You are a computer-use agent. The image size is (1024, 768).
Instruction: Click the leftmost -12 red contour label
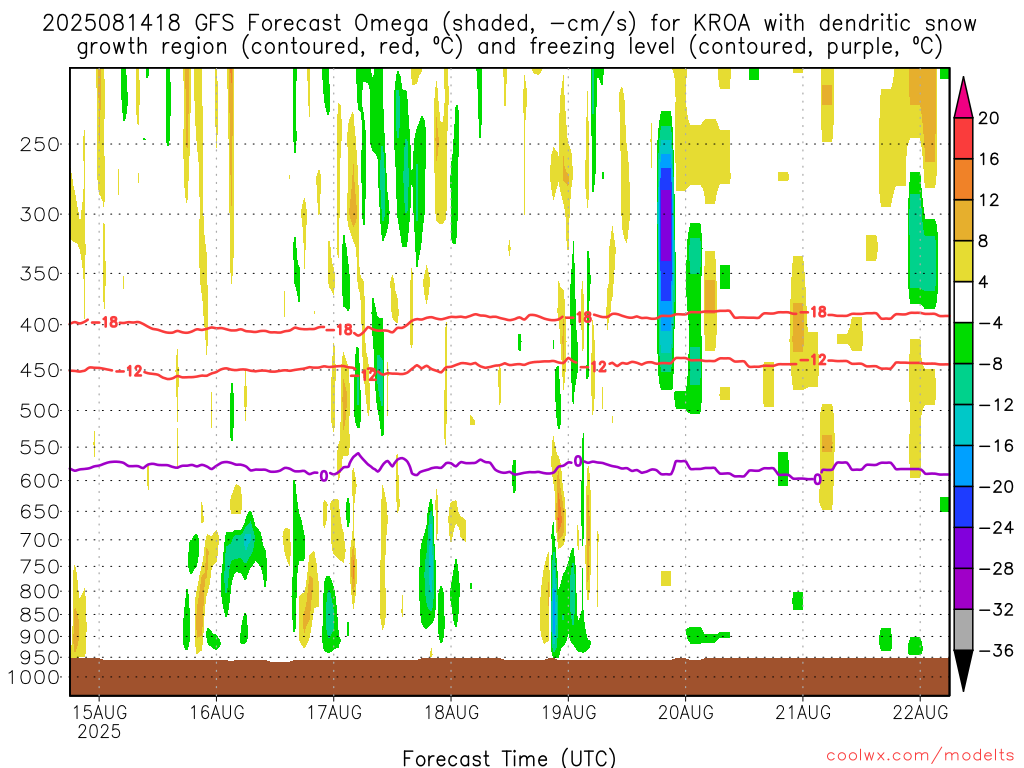129,371
